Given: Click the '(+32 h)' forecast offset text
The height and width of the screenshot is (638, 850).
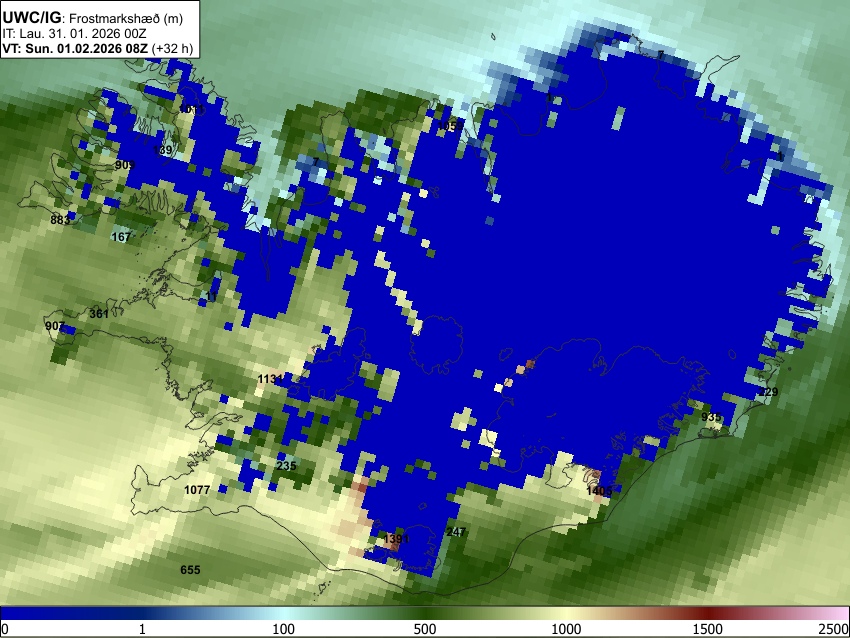Looking at the screenshot, I should 172,48.
